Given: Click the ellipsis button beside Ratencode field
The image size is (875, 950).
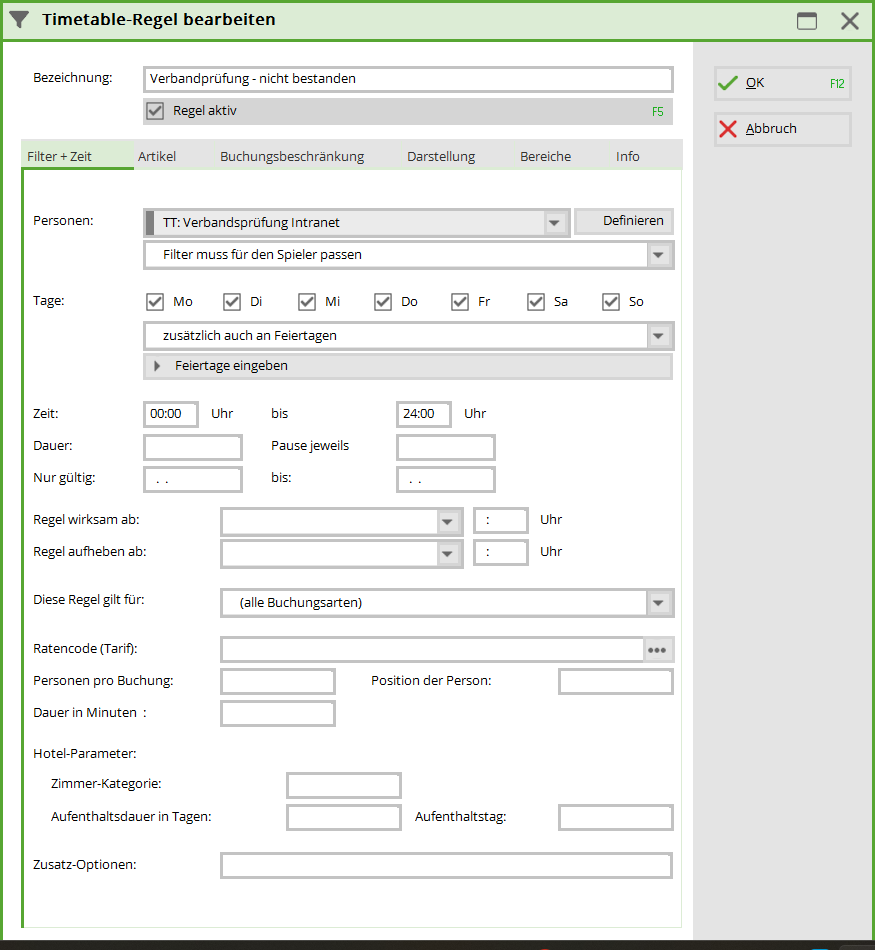Looking at the screenshot, I should coord(657,650).
